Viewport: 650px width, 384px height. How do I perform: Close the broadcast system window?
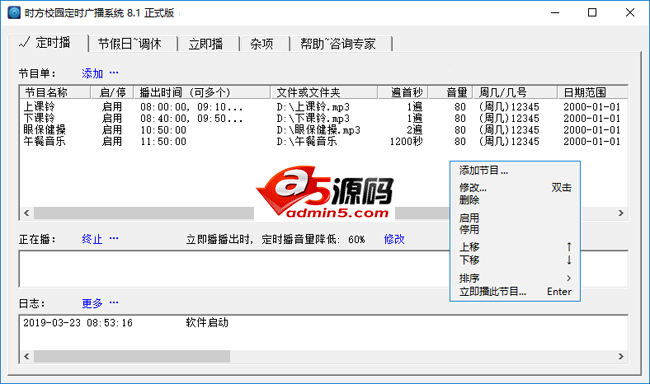pos(630,13)
